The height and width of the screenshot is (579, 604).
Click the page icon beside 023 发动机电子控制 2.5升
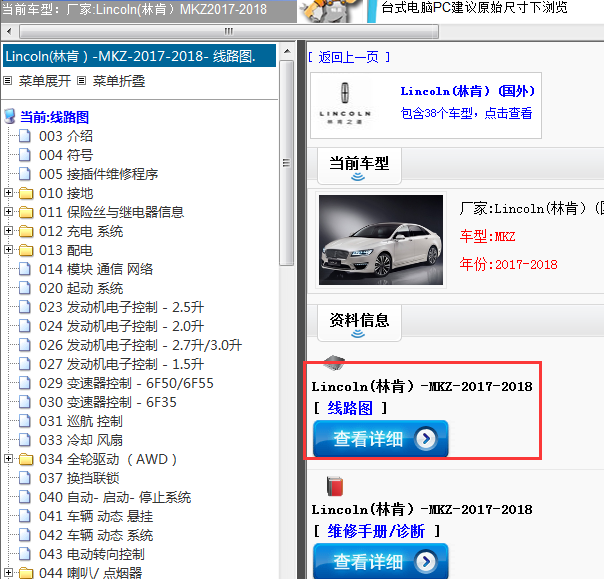tap(25, 307)
